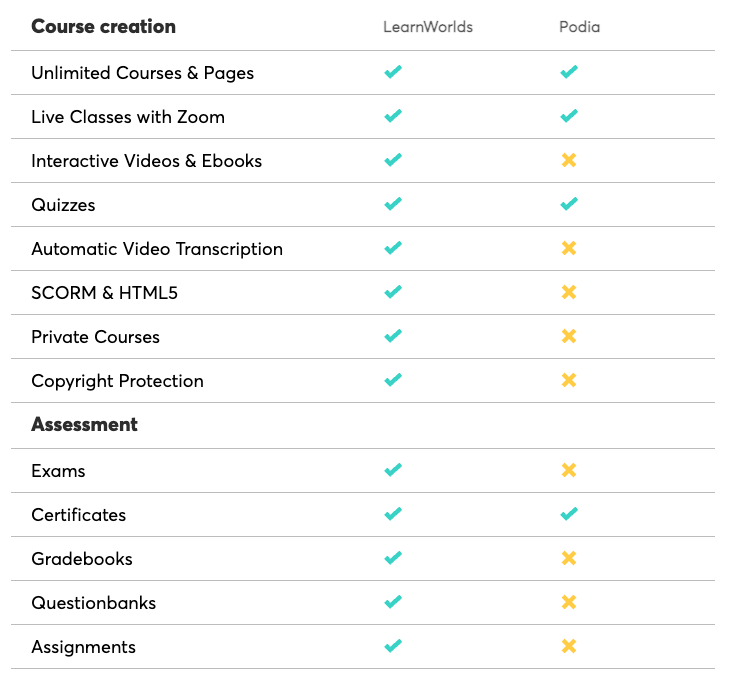This screenshot has height=690, width=731.
Task: Click Podia checkmark for Live Classes with Zoom
Action: point(569,116)
